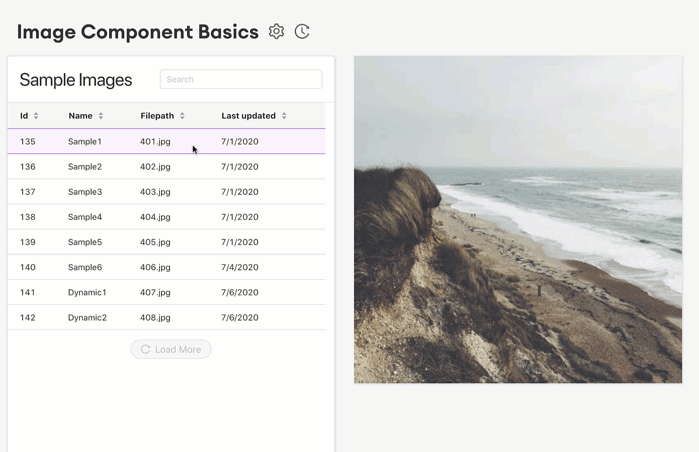Click the 407.jpg filepath cell
The width and height of the screenshot is (699, 452).
(155, 292)
